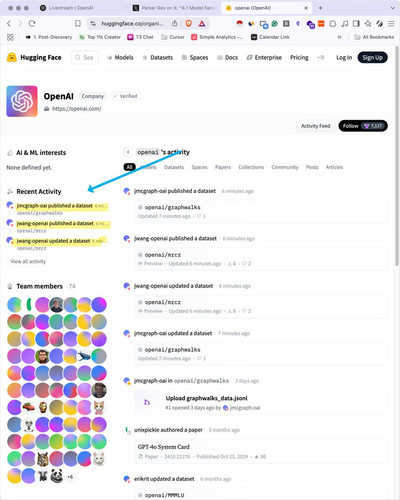
Task: Reload the page with the refresh icon
Action: tap(32, 23)
